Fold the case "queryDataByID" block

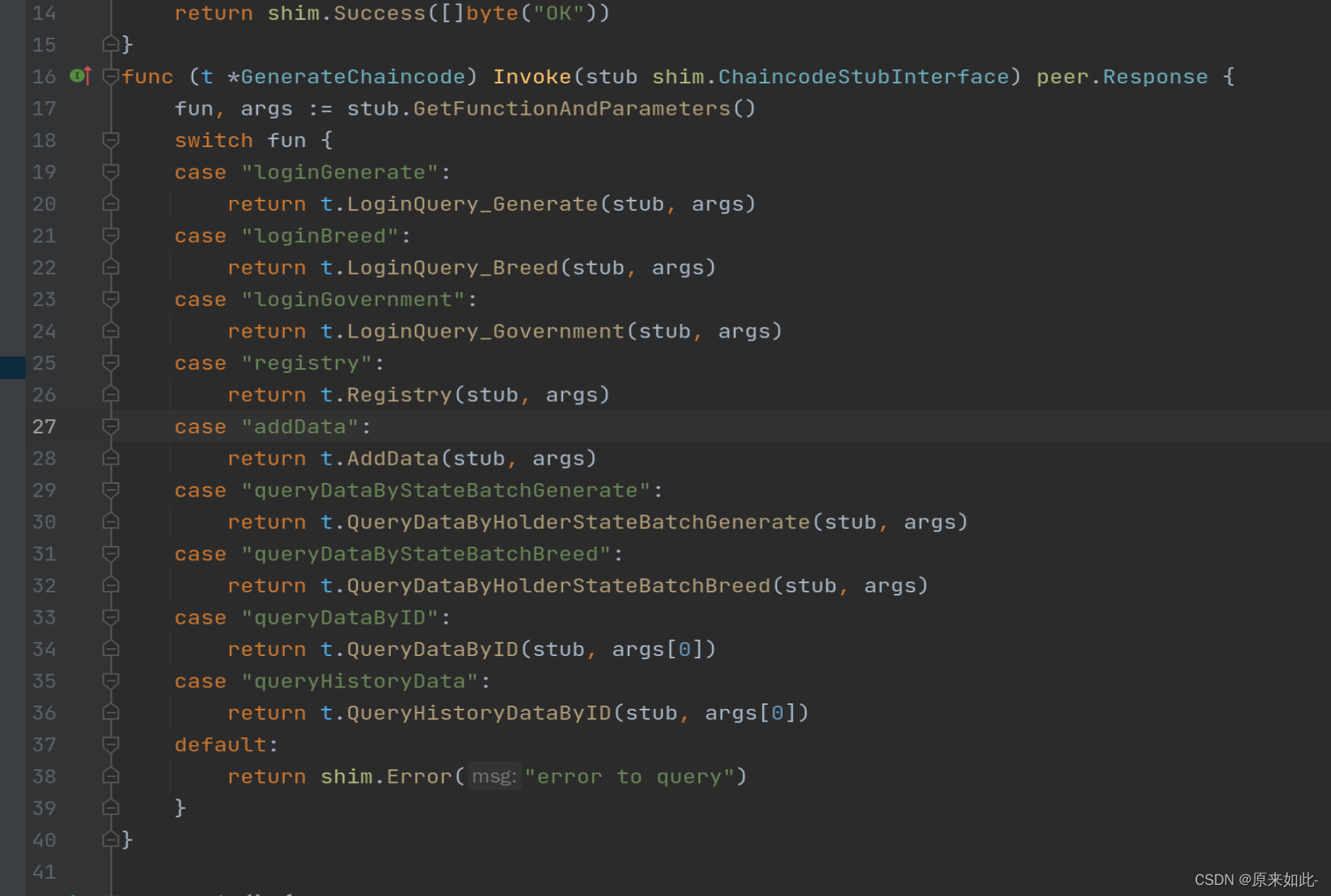[x=111, y=618]
